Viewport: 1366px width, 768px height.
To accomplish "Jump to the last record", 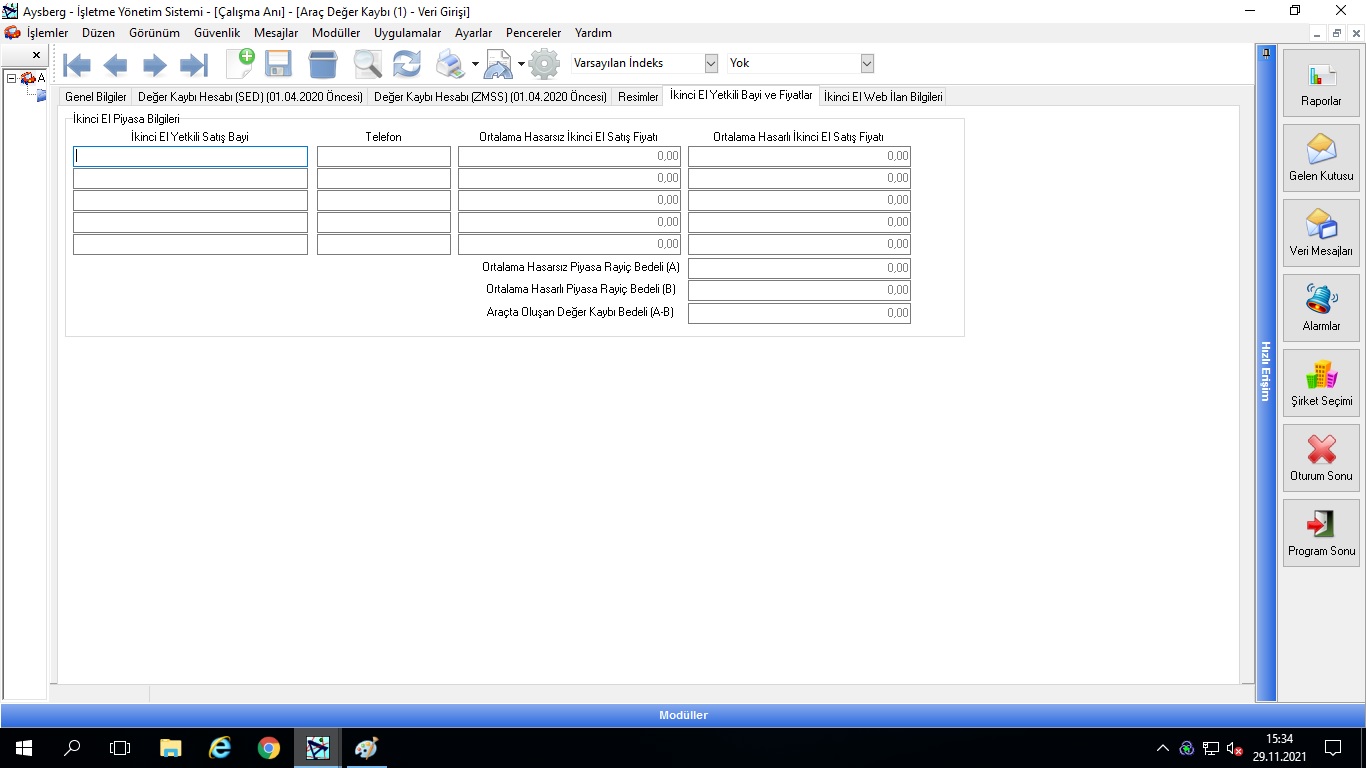I will click(x=193, y=65).
